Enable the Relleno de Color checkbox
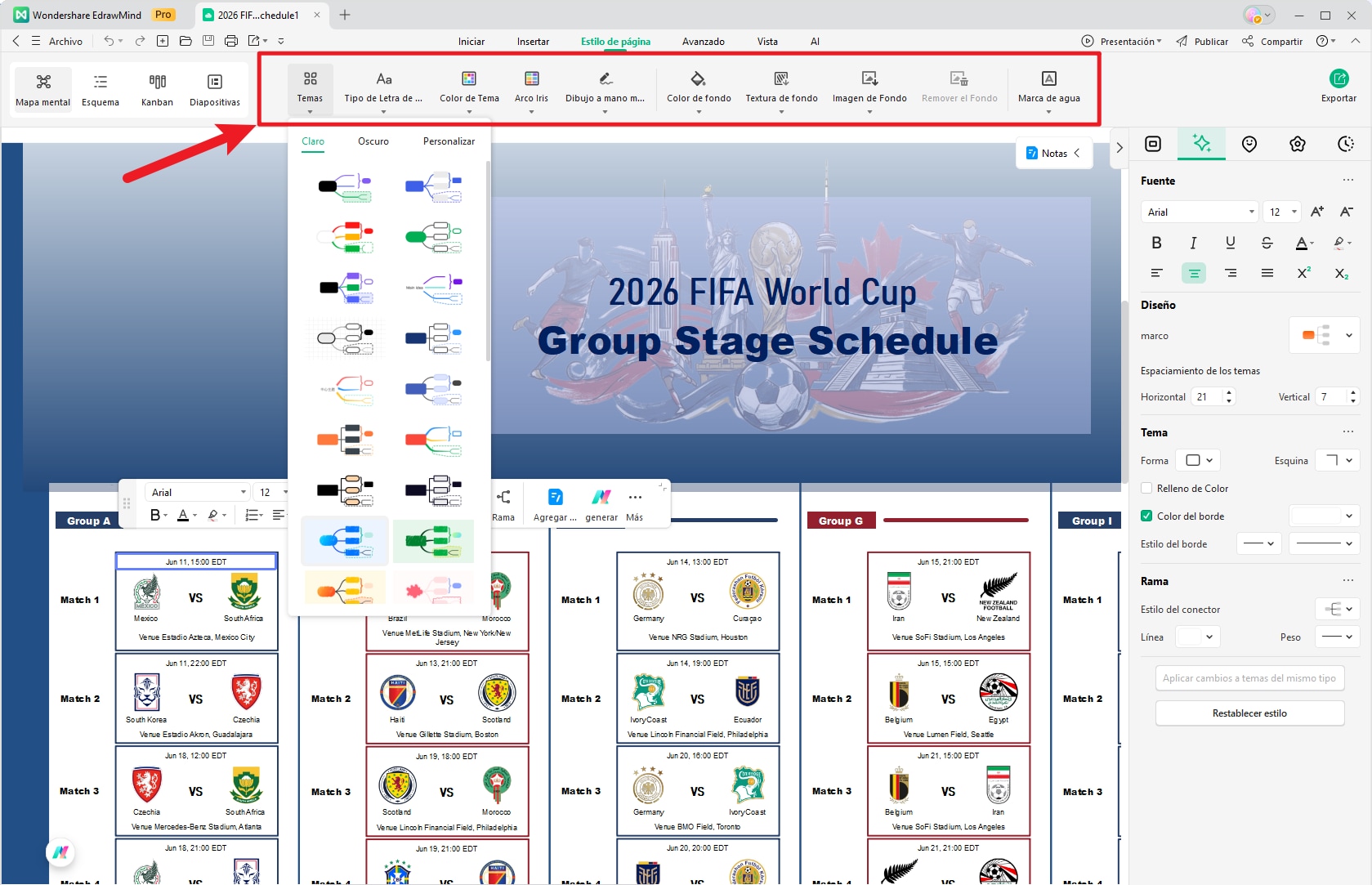 (x=1146, y=488)
